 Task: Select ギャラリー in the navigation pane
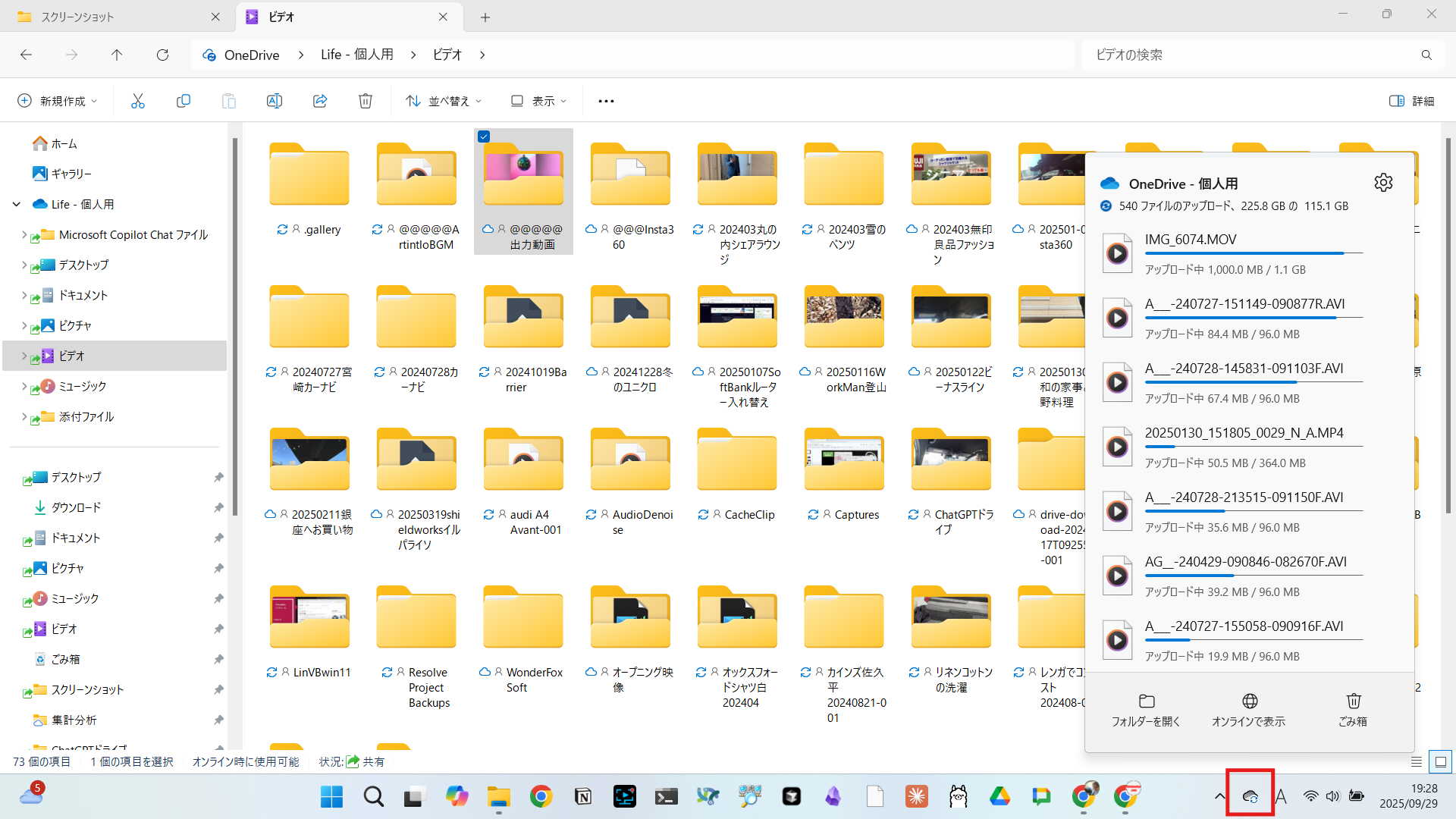point(71,174)
